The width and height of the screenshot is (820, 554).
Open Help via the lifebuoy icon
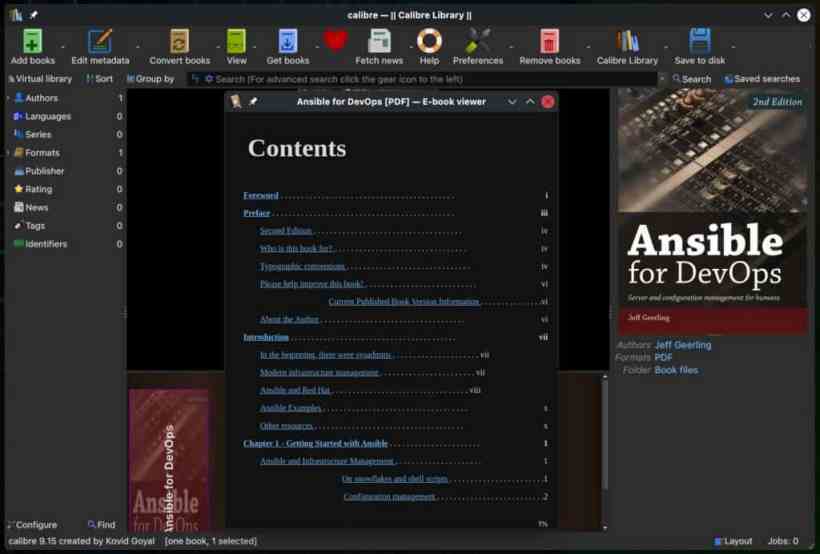pyautogui.click(x=429, y=41)
